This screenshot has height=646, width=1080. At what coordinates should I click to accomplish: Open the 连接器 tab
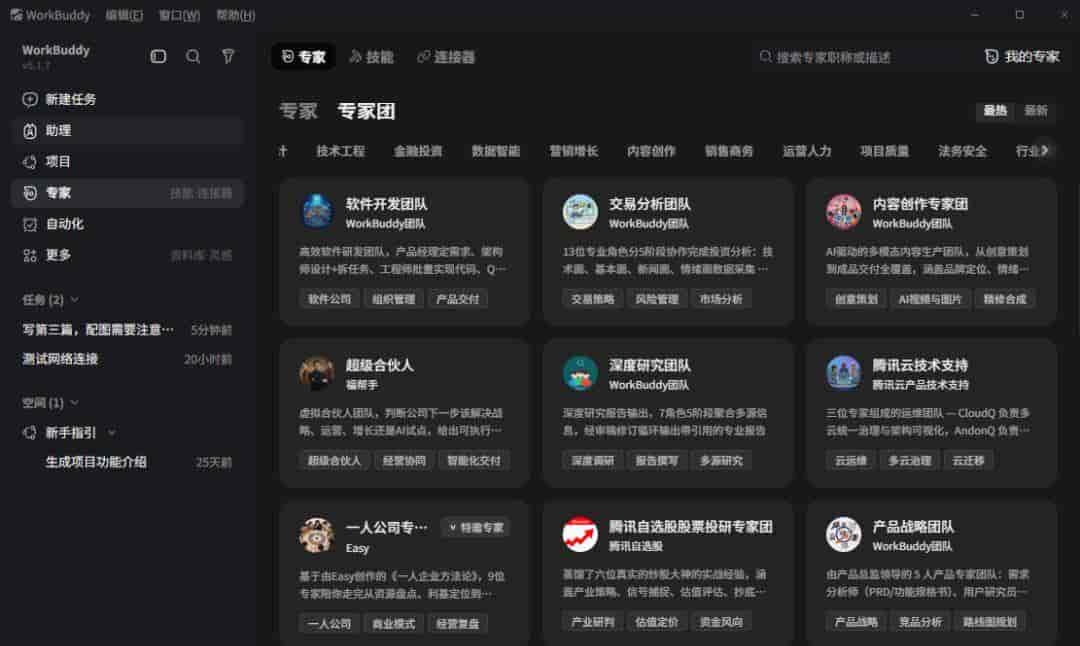(446, 56)
